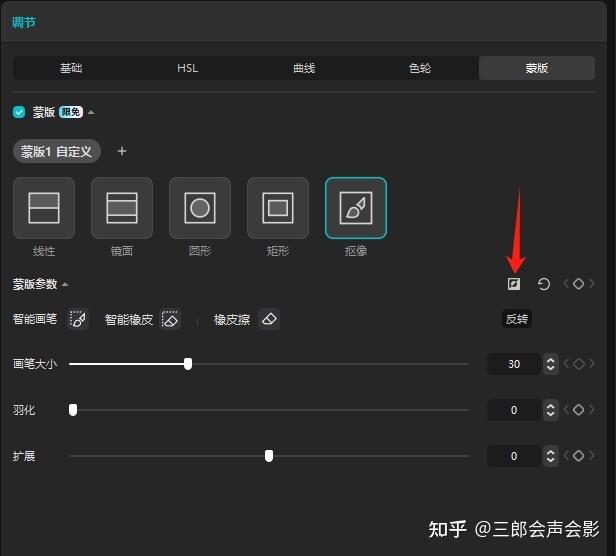This screenshot has width=616, height=556.
Task: Click the 羽化 value field
Action: 514,410
